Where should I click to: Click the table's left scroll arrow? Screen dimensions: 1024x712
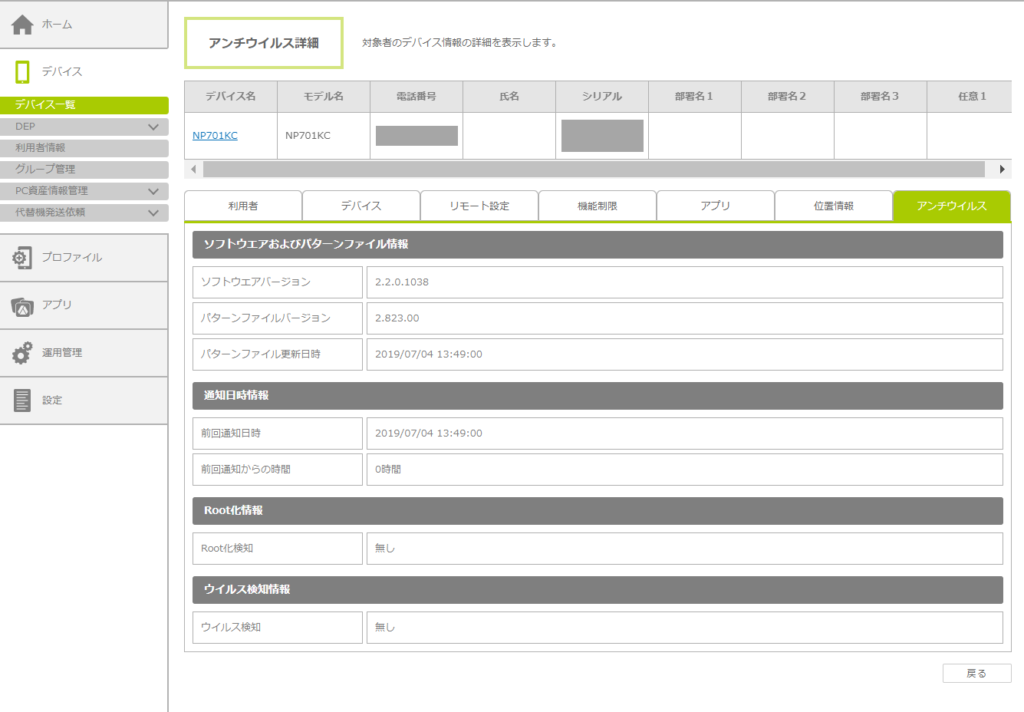[x=193, y=169]
